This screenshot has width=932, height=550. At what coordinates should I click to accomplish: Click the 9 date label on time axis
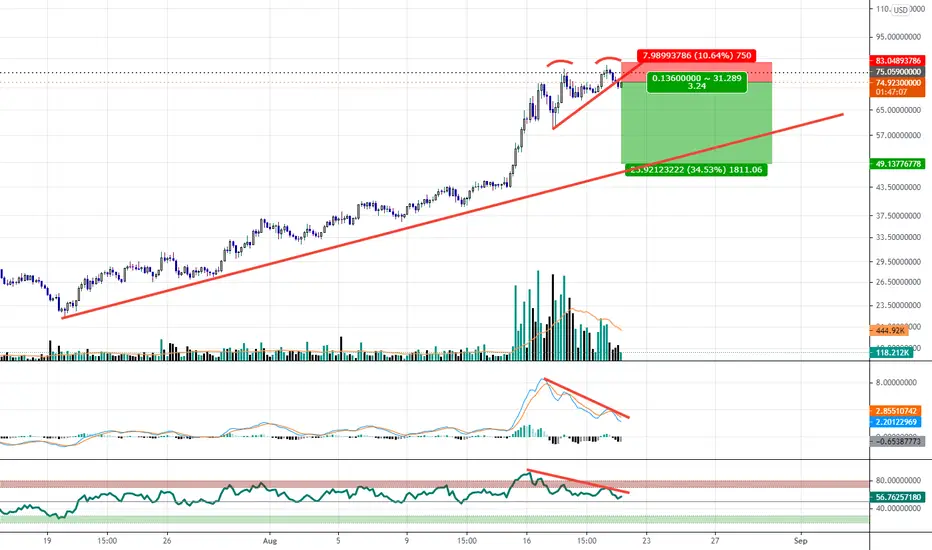[x=407, y=541]
